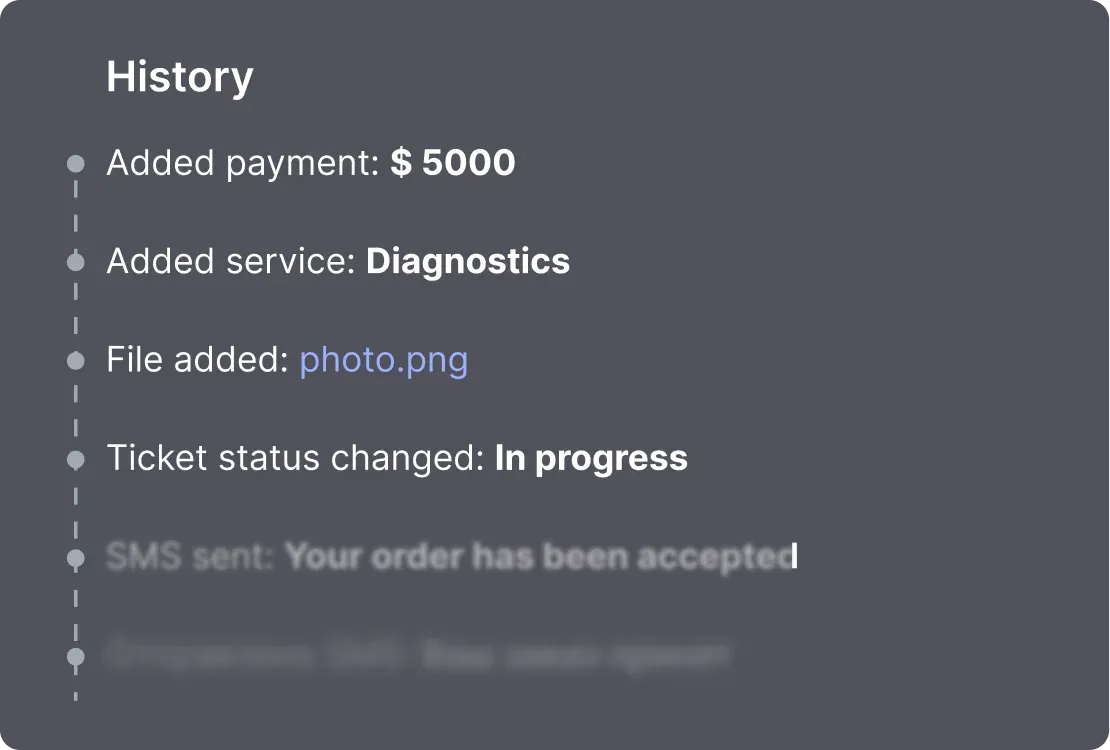The image size is (1110, 750).
Task: Click the timeline dot beside Ticket status changed
Action: pos(76,459)
